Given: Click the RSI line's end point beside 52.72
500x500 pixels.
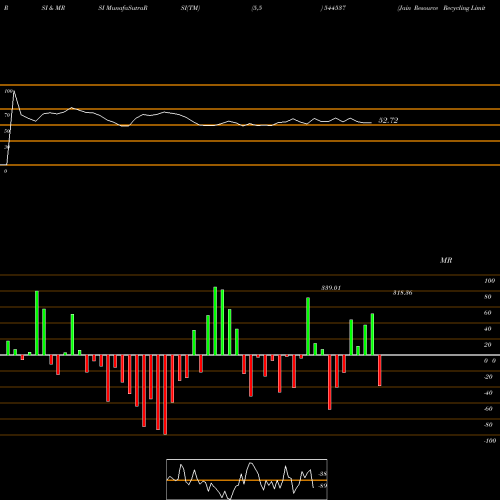Looking at the screenshot, I should click(x=371, y=123).
